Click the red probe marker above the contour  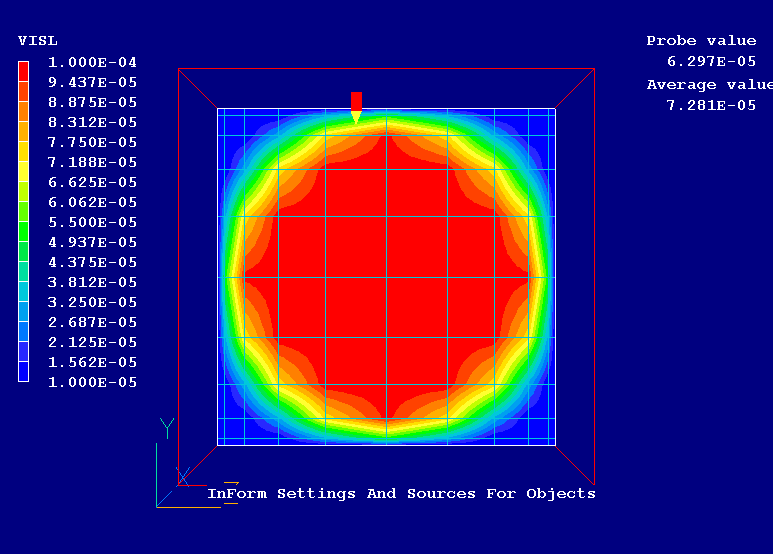356,102
